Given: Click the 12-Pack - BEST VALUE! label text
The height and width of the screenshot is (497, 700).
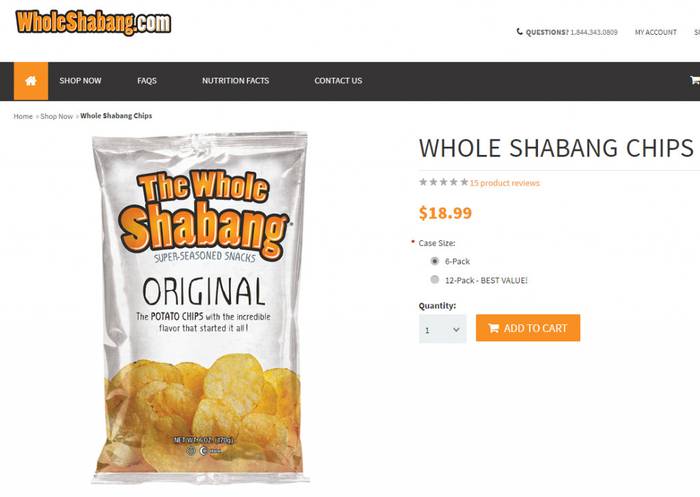Looking at the screenshot, I should point(486,280).
